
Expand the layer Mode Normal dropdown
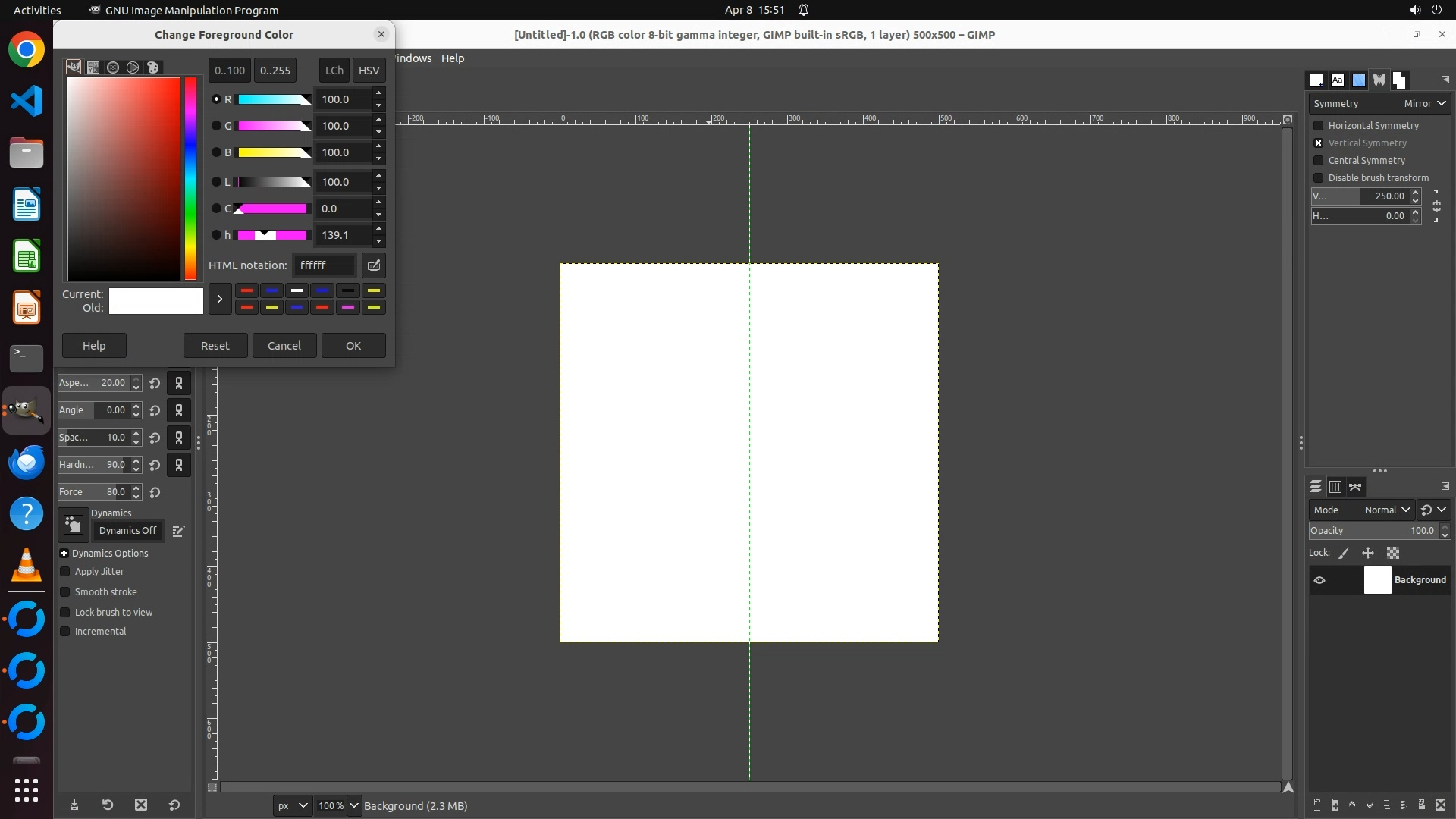(1386, 510)
